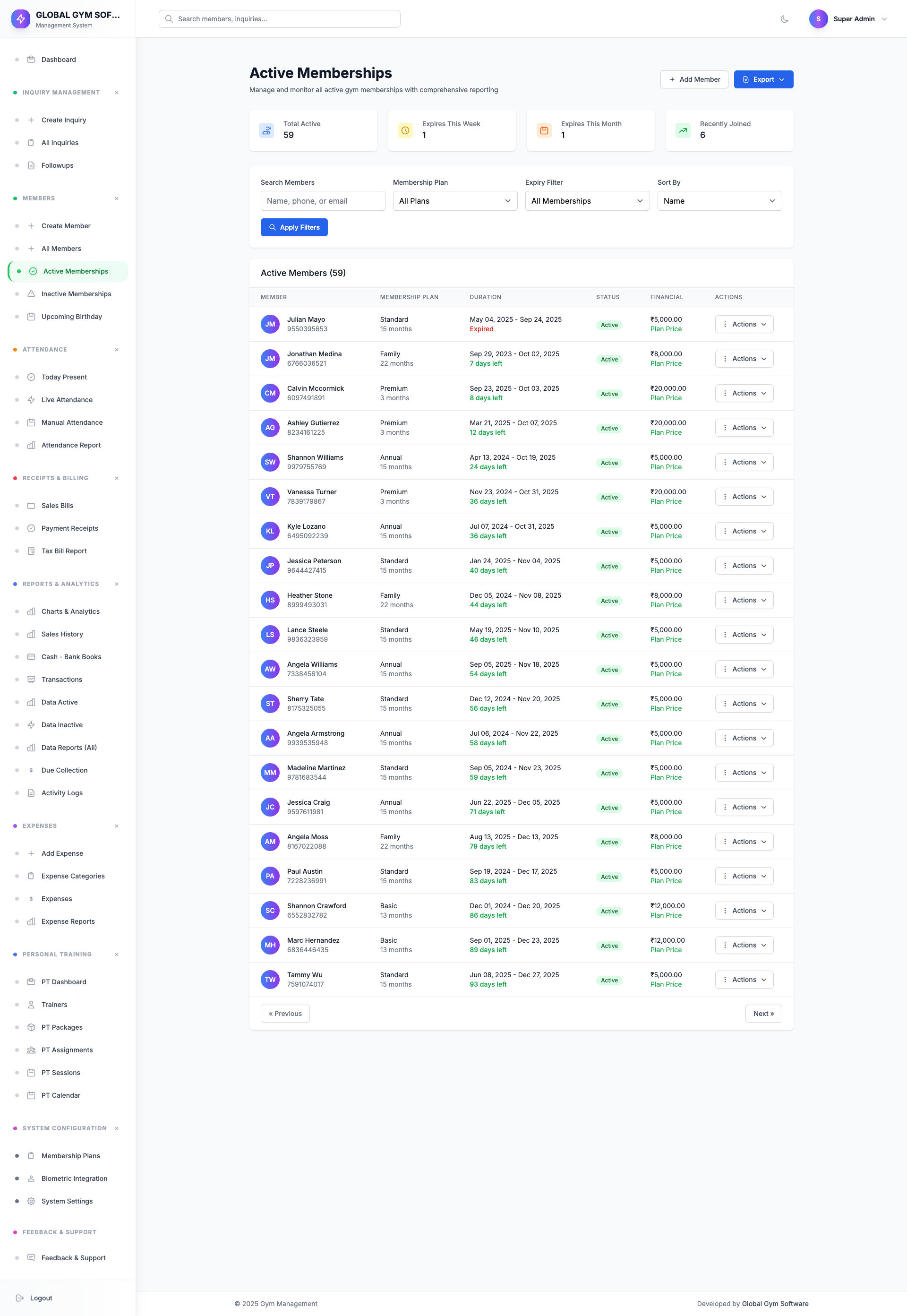The image size is (907, 1316).
Task: Click the Logout icon in sidebar
Action: click(19, 1298)
